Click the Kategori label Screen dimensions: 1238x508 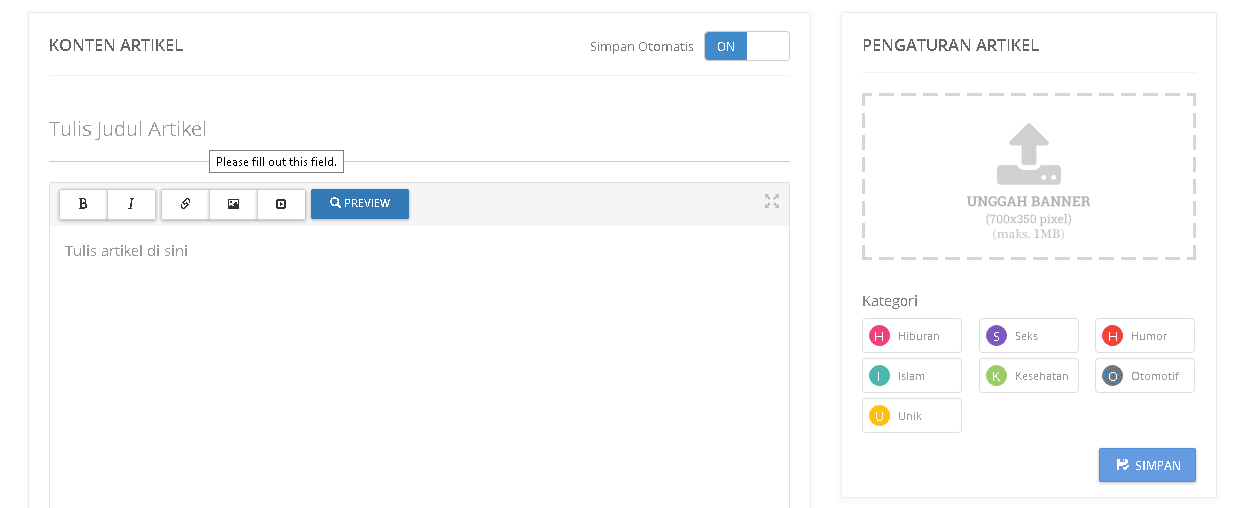pos(890,301)
